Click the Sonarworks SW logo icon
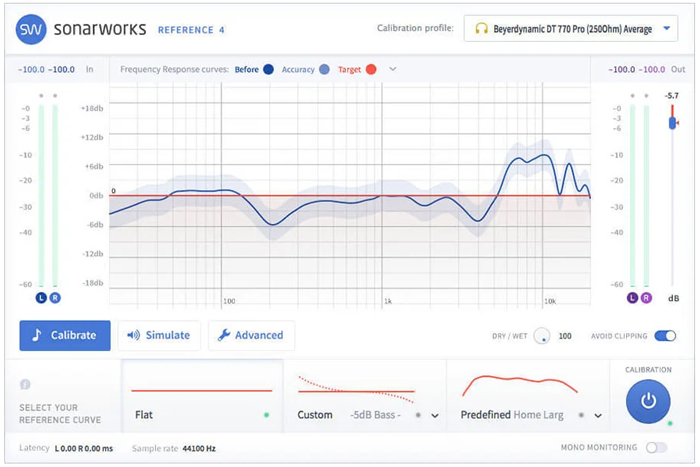700x467 pixels. 31,29
